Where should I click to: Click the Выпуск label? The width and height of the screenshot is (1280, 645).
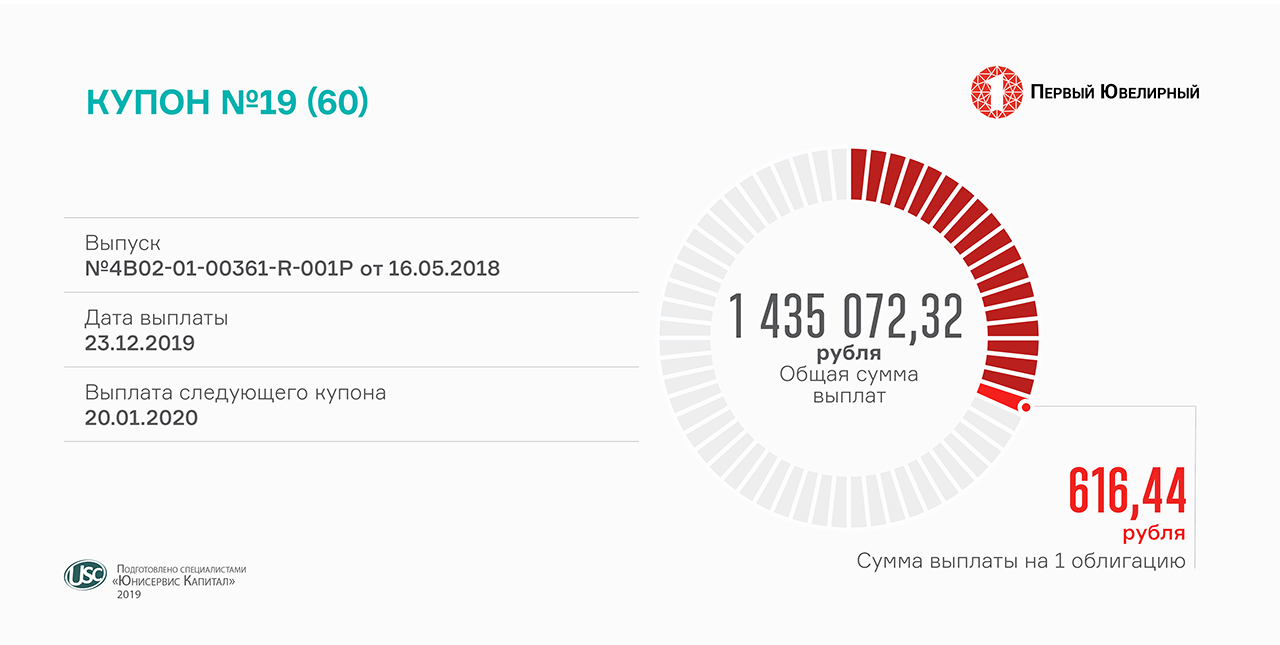tap(122, 244)
